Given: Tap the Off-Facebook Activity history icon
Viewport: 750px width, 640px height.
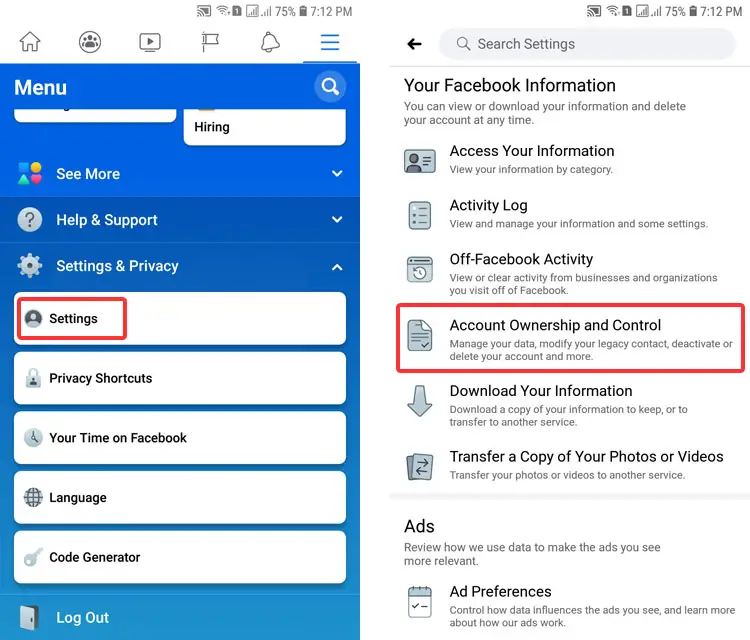Looking at the screenshot, I should 419,269.
